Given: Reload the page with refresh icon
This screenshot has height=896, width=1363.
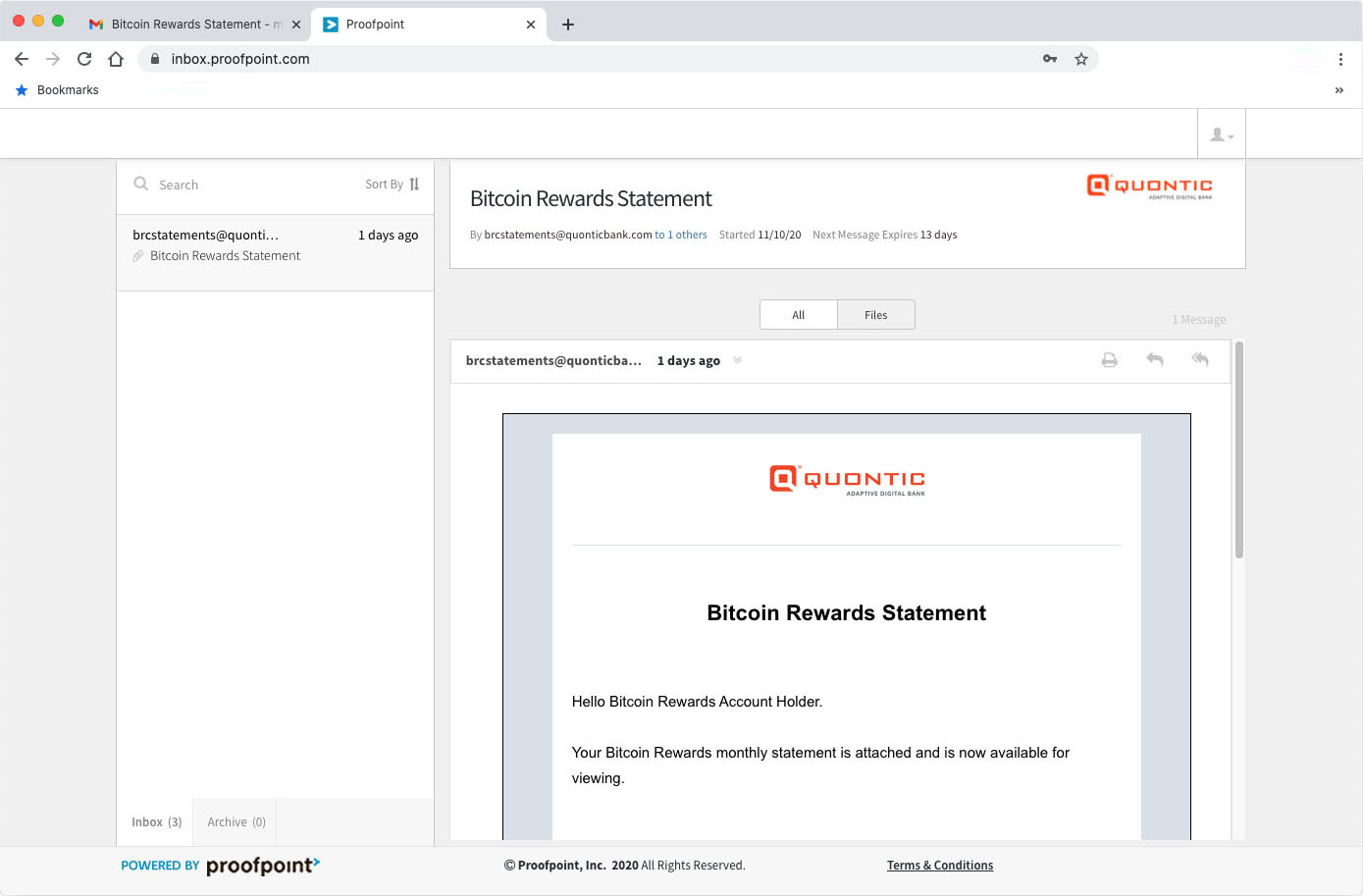Looking at the screenshot, I should click(84, 59).
